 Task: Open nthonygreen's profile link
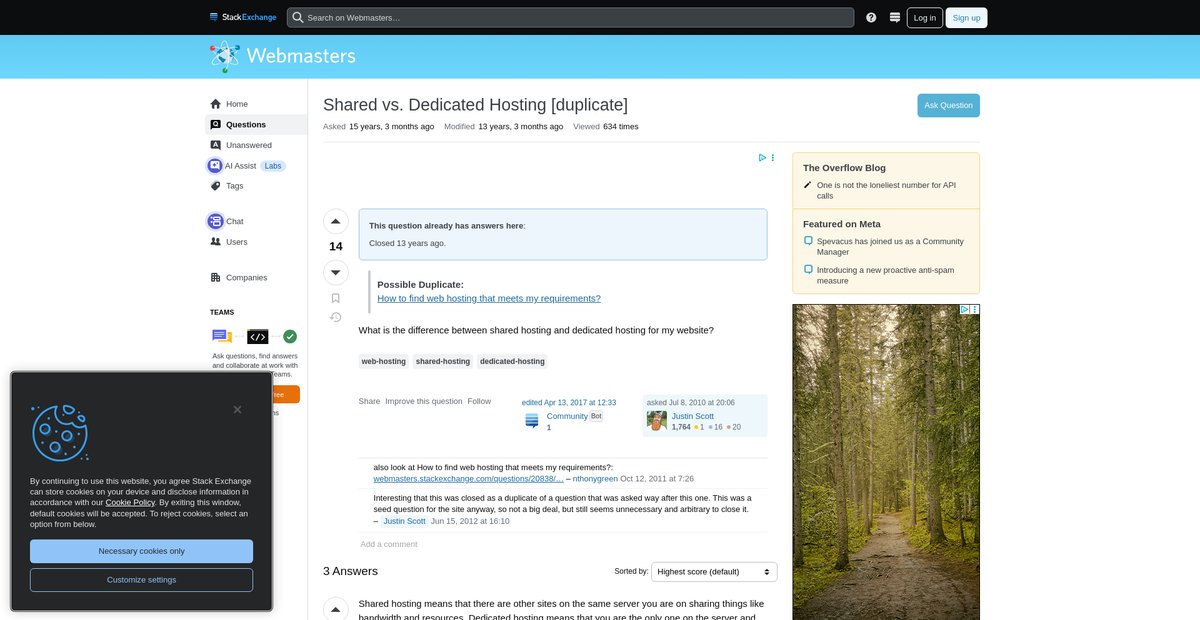click(x=595, y=479)
